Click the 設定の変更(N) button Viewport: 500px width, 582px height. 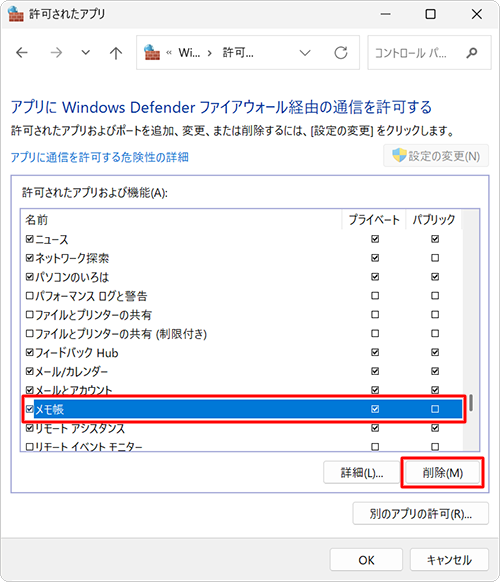coord(436,156)
